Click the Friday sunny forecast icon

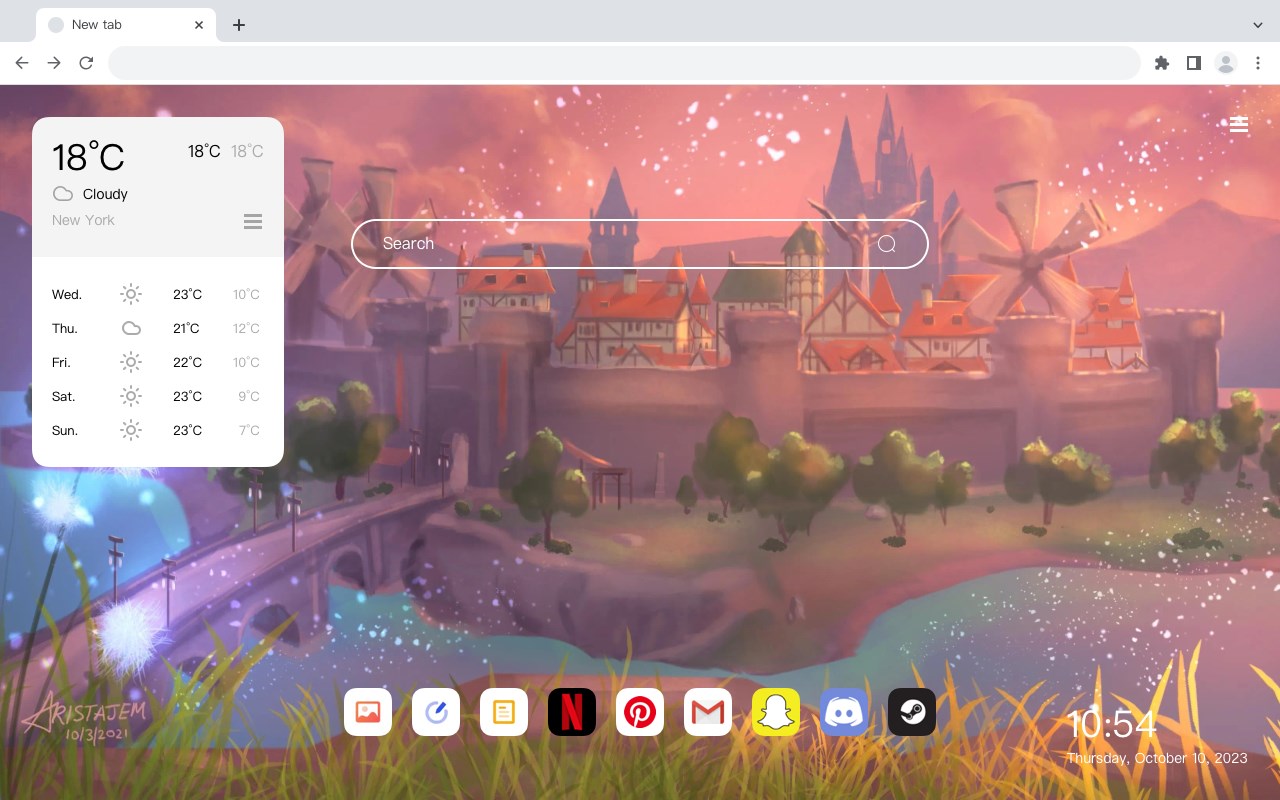click(131, 362)
